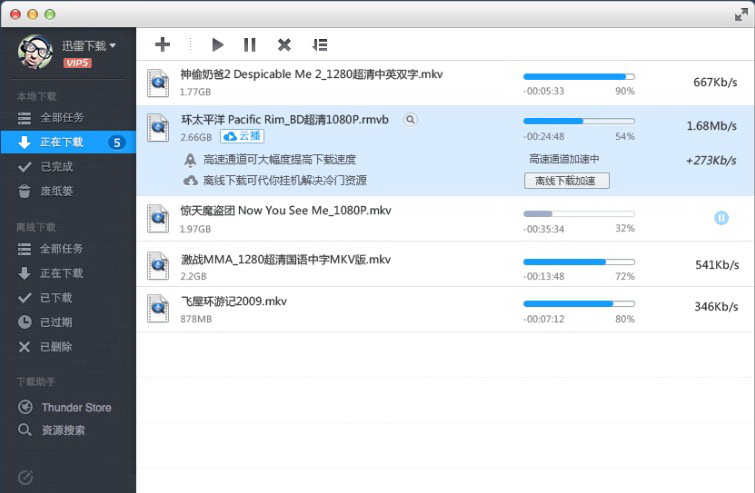The image size is (755, 493).
Task: Click the 高速通道可大幅度提高下载速度 text
Action: click(x=280, y=159)
